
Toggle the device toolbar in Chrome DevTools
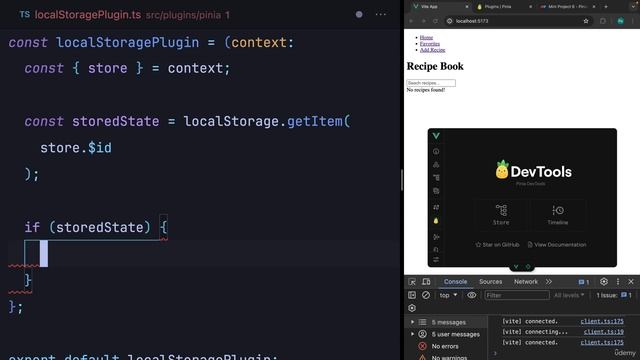click(426, 282)
